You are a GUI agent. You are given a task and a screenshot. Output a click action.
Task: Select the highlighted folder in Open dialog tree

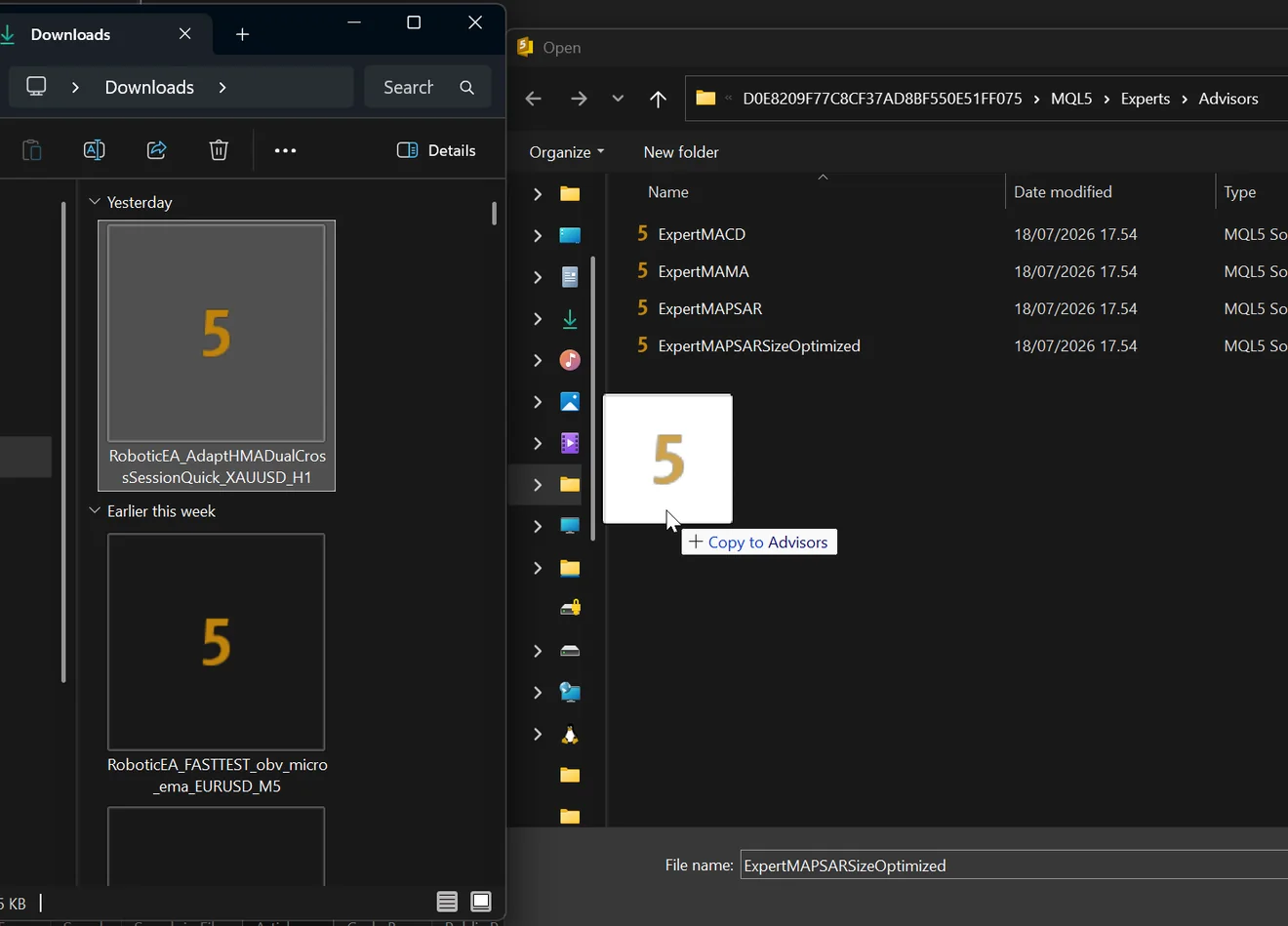pyautogui.click(x=570, y=485)
